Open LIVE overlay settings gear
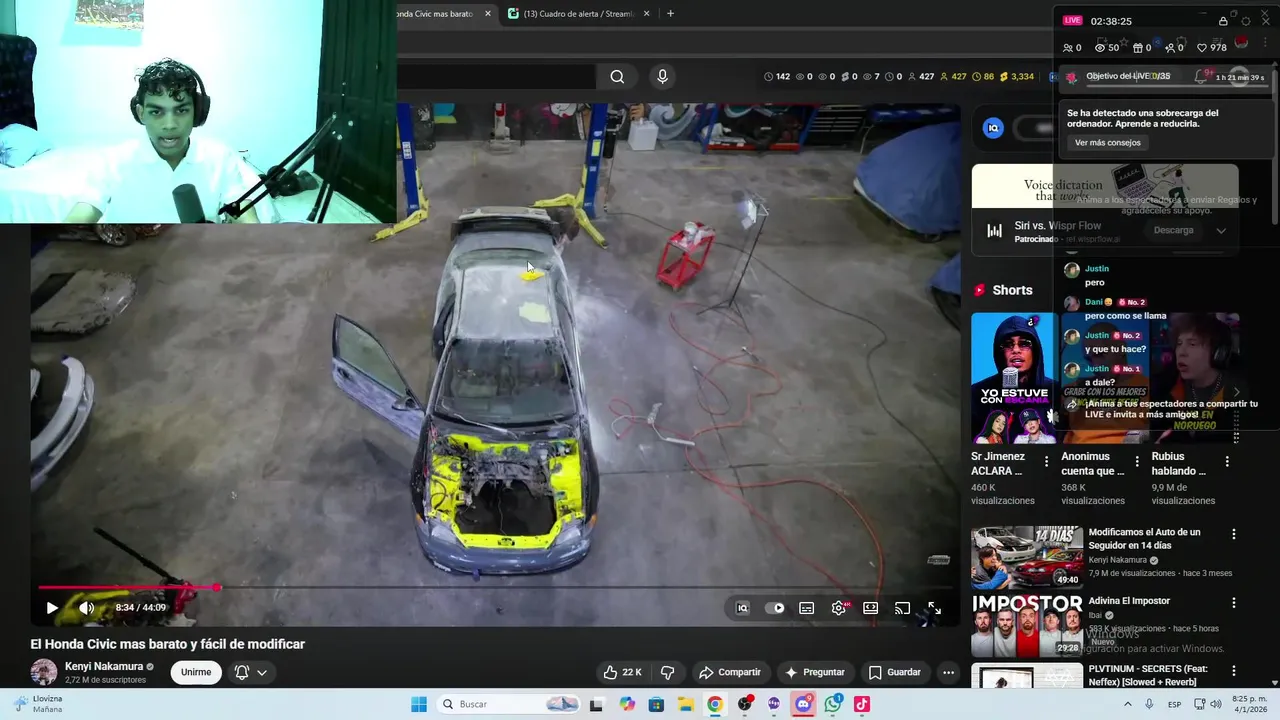Image resolution: width=1280 pixels, height=720 pixels. pyautogui.click(x=1246, y=21)
